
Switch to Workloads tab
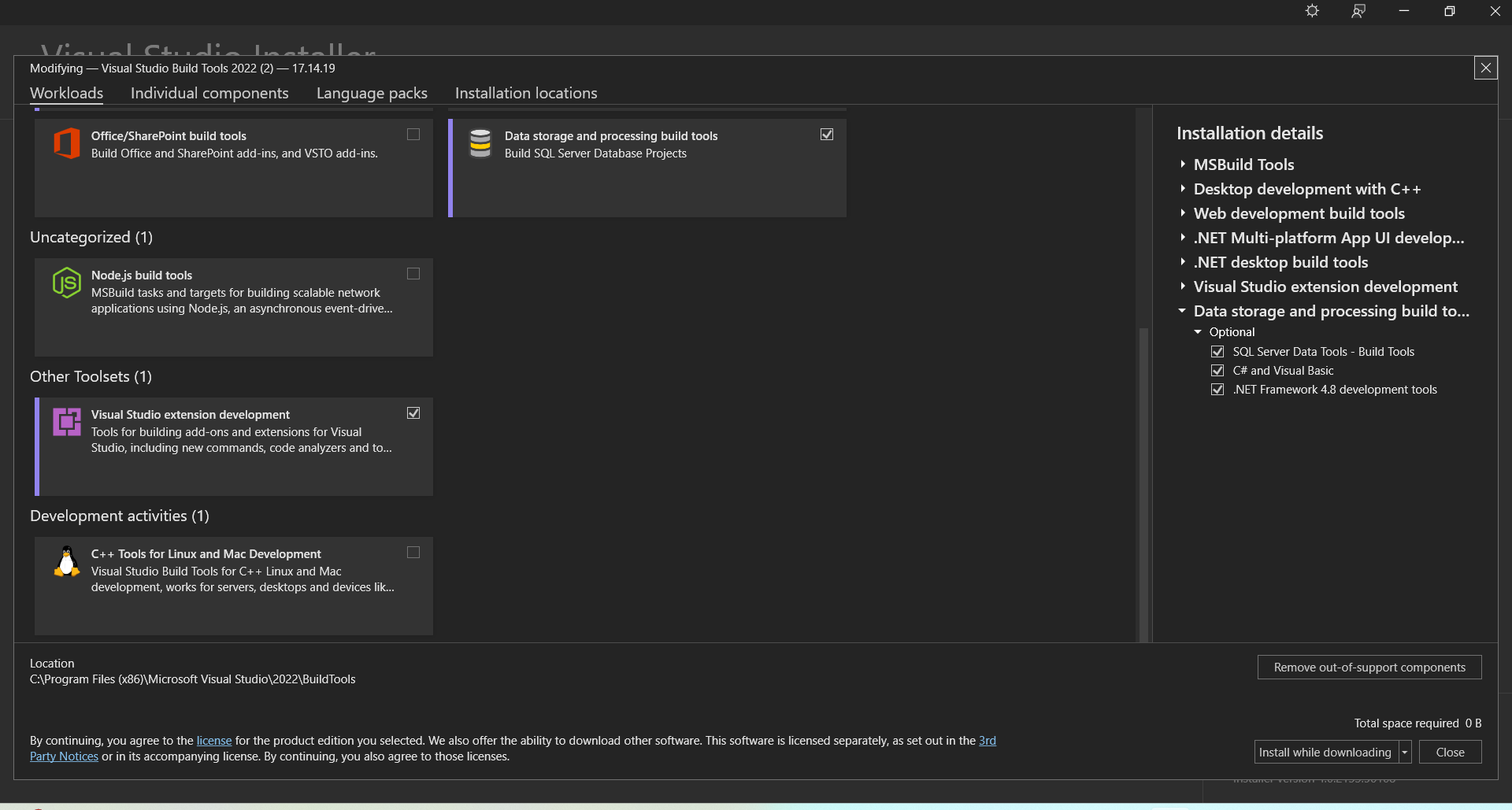pyautogui.click(x=67, y=93)
